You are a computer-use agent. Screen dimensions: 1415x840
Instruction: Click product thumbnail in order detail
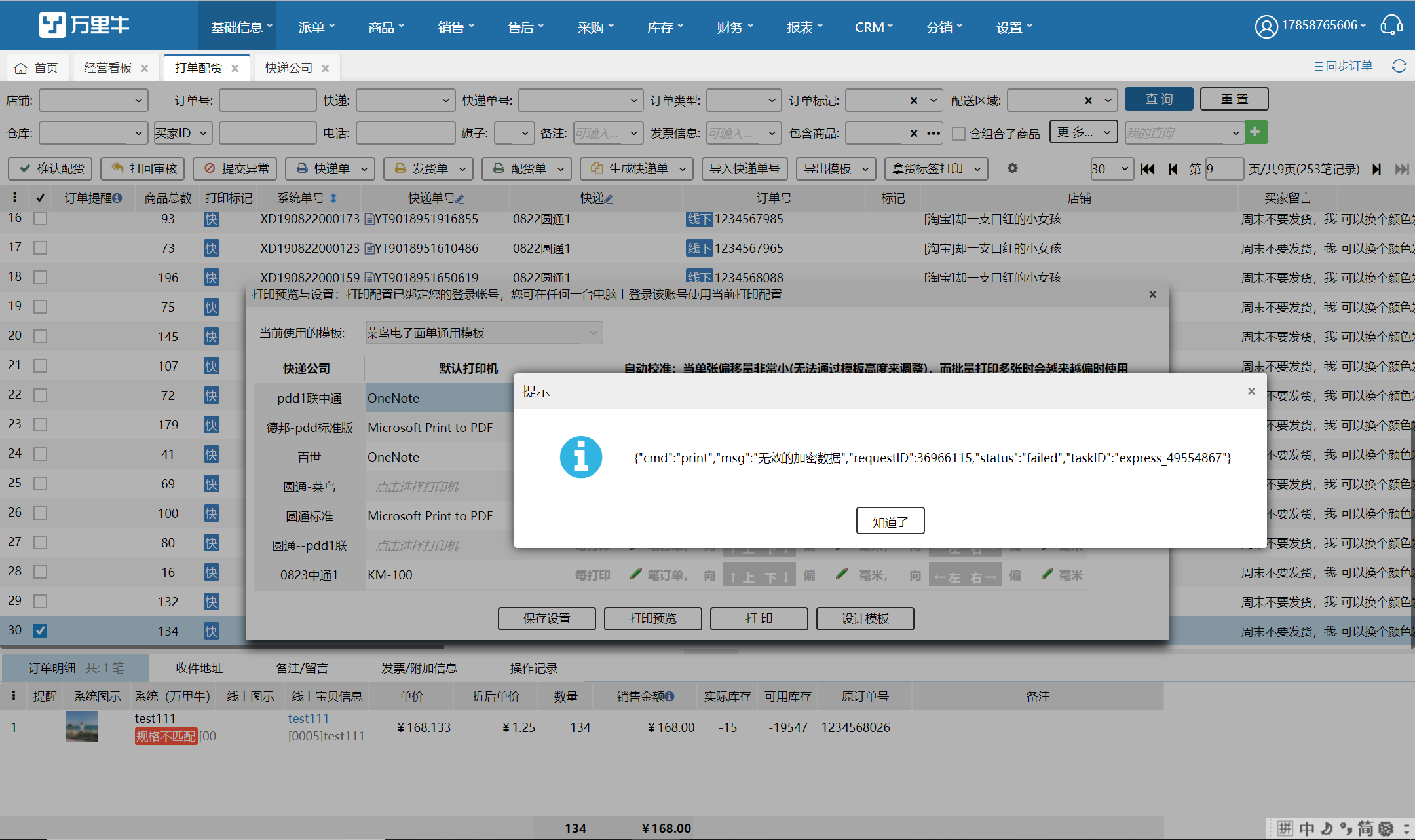click(82, 727)
